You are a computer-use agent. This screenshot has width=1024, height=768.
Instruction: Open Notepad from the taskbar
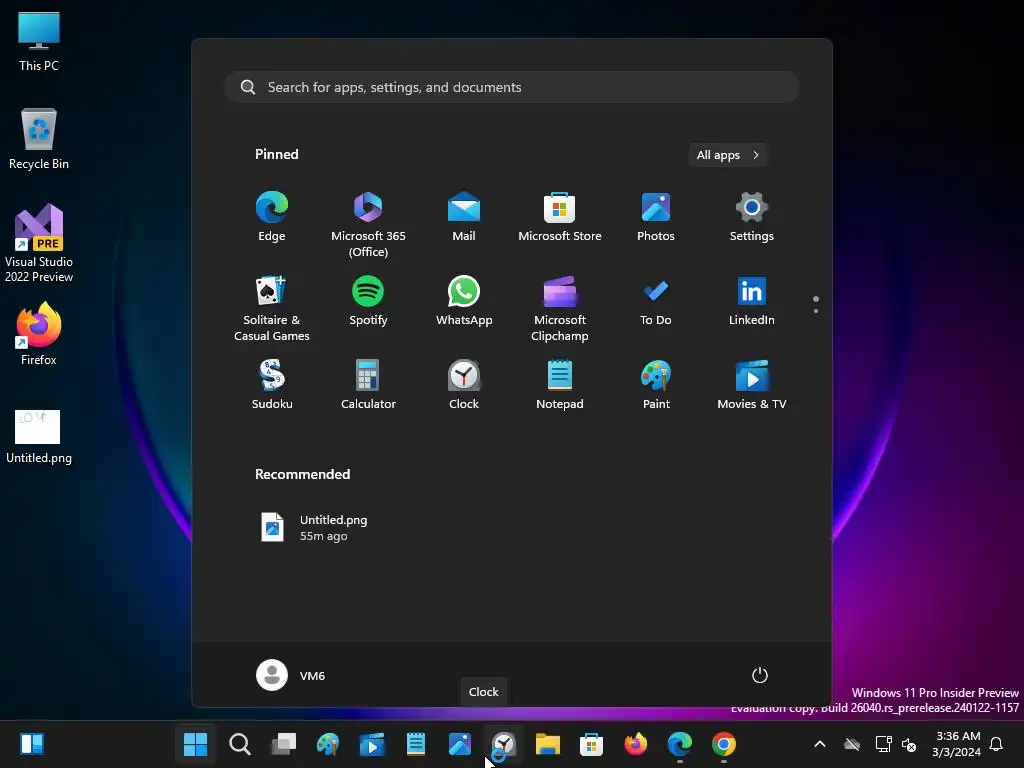[x=415, y=744]
